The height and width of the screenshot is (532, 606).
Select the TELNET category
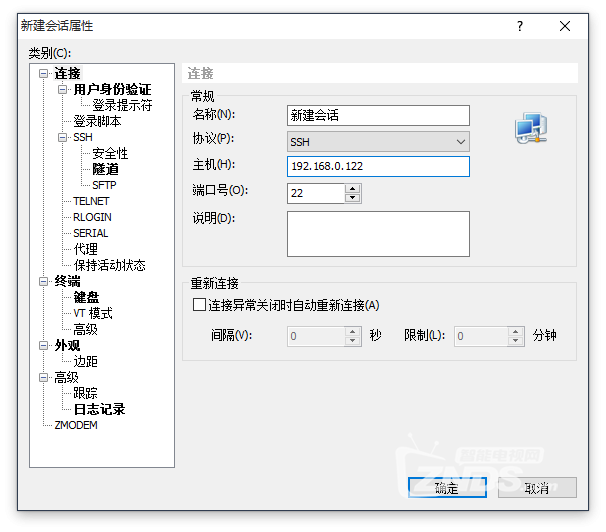[91, 201]
